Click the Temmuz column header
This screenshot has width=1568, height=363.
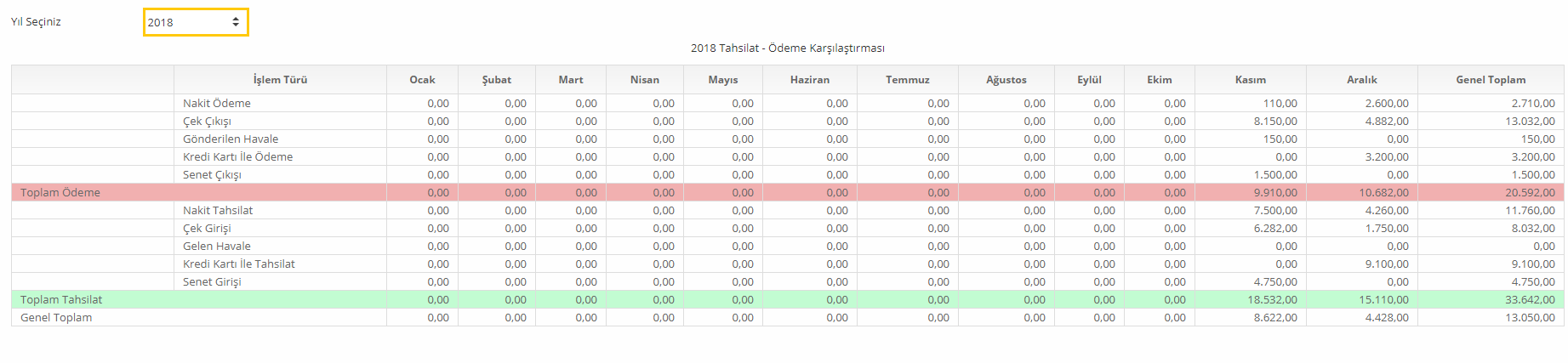pos(907,80)
